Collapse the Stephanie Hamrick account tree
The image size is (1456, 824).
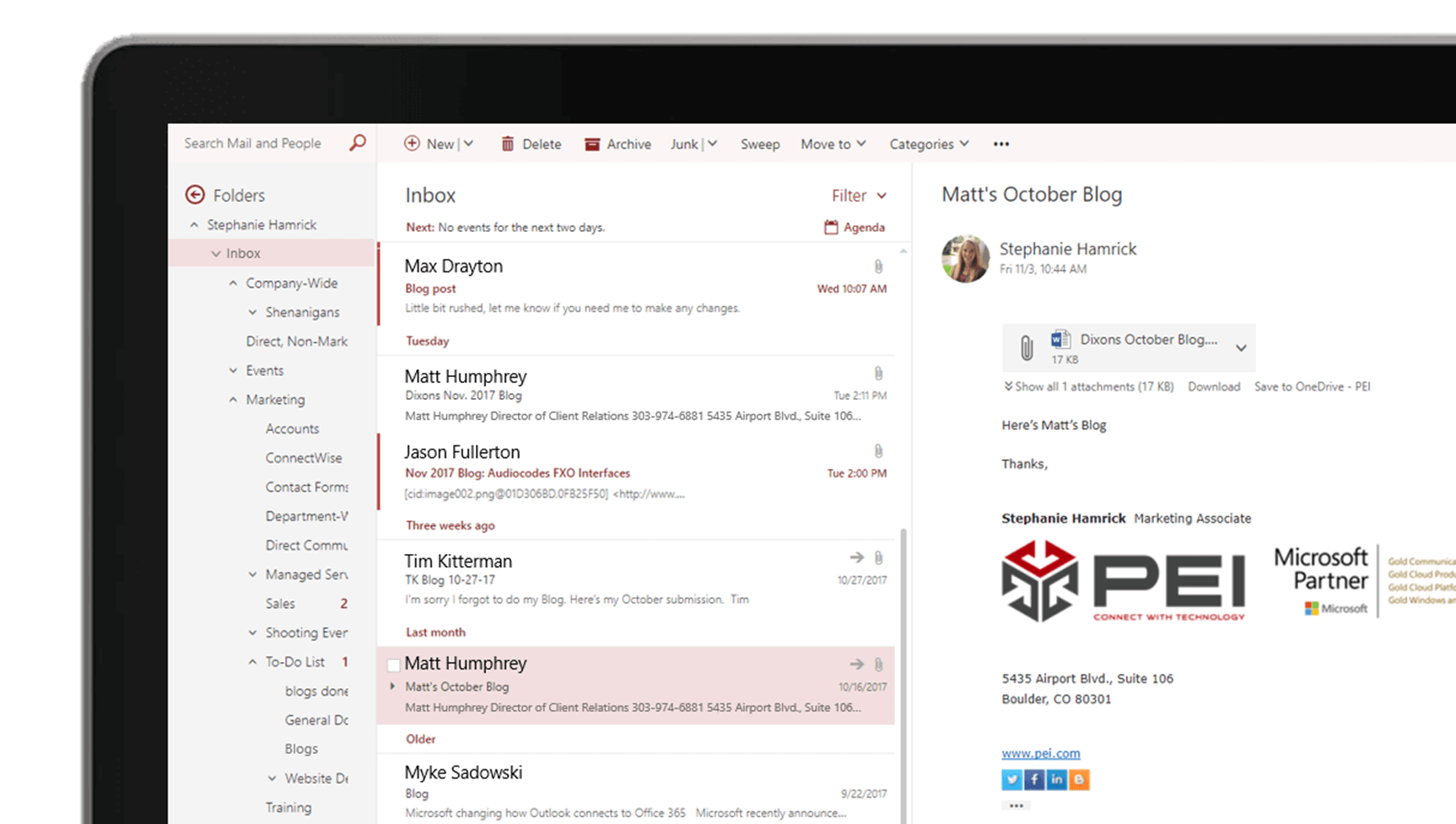click(x=194, y=224)
